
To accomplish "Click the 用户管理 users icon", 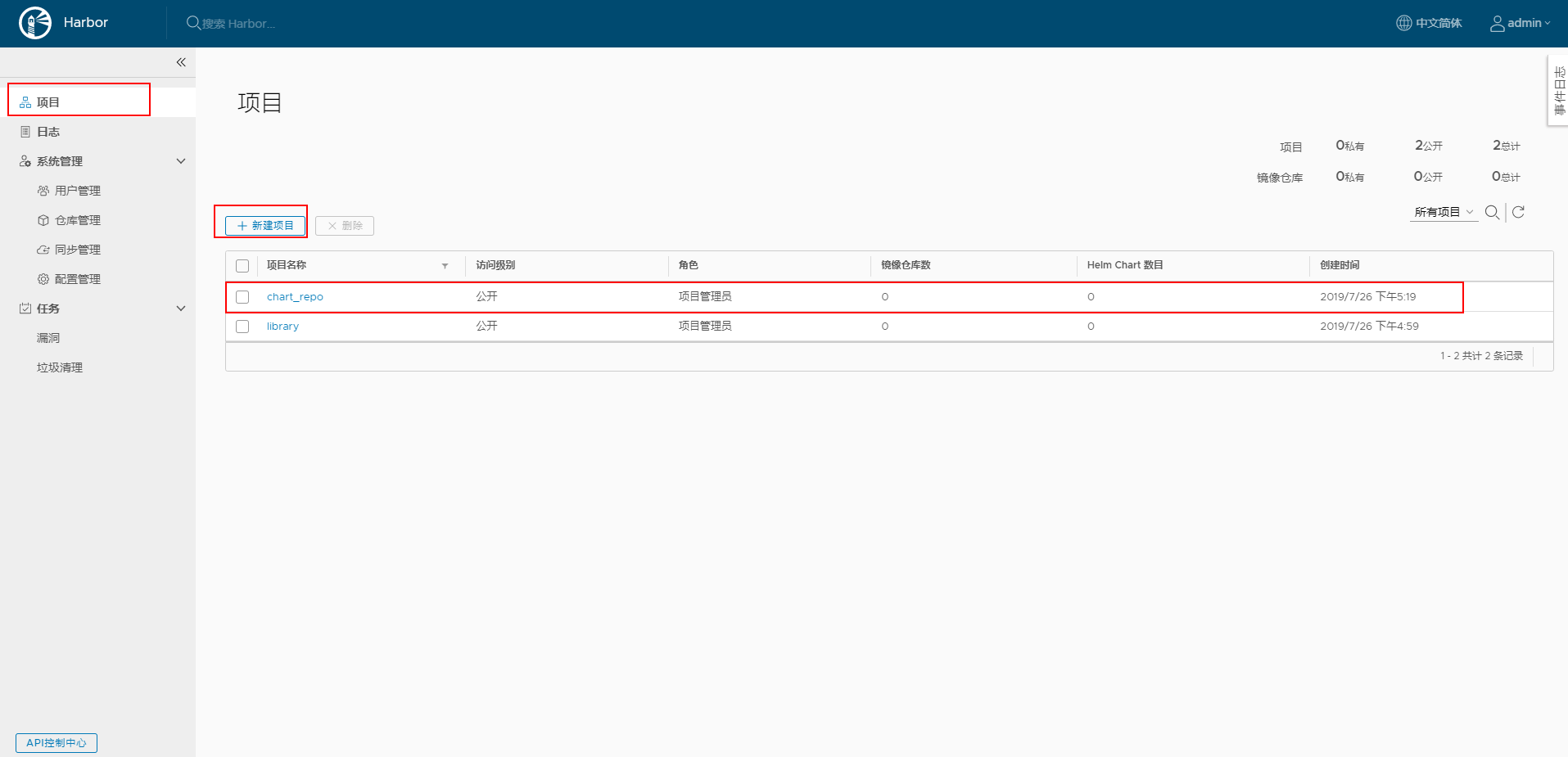I will pos(43,190).
